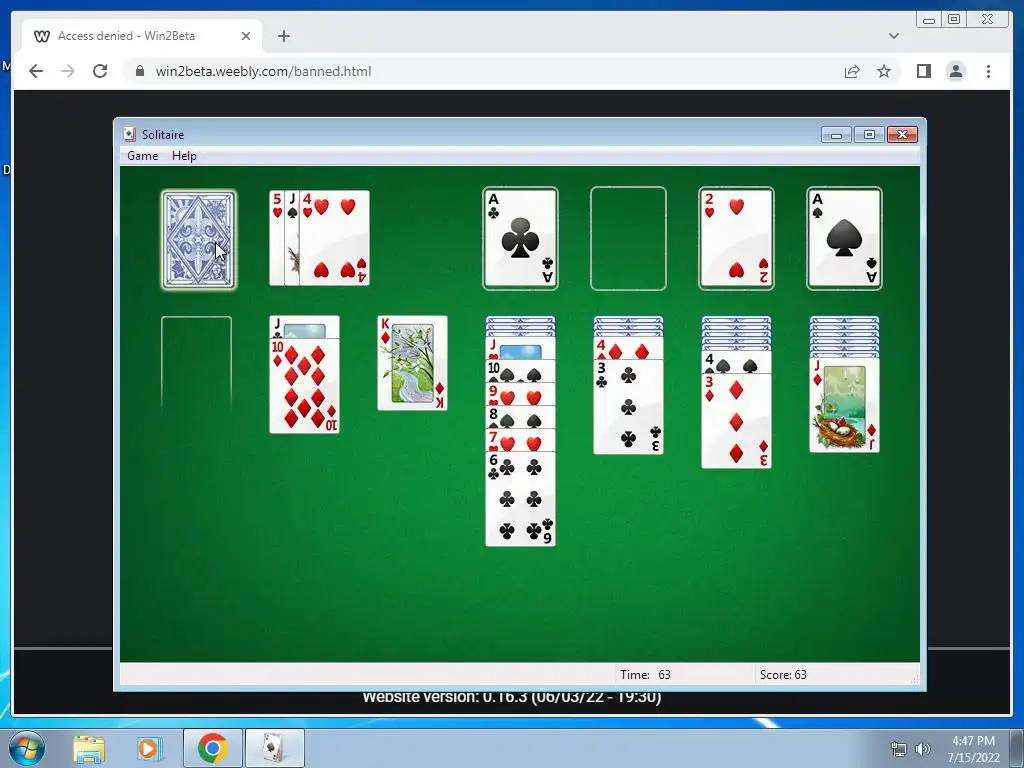Maximize the Solitaire window
Image resolution: width=1024 pixels, height=768 pixels.
tap(869, 135)
